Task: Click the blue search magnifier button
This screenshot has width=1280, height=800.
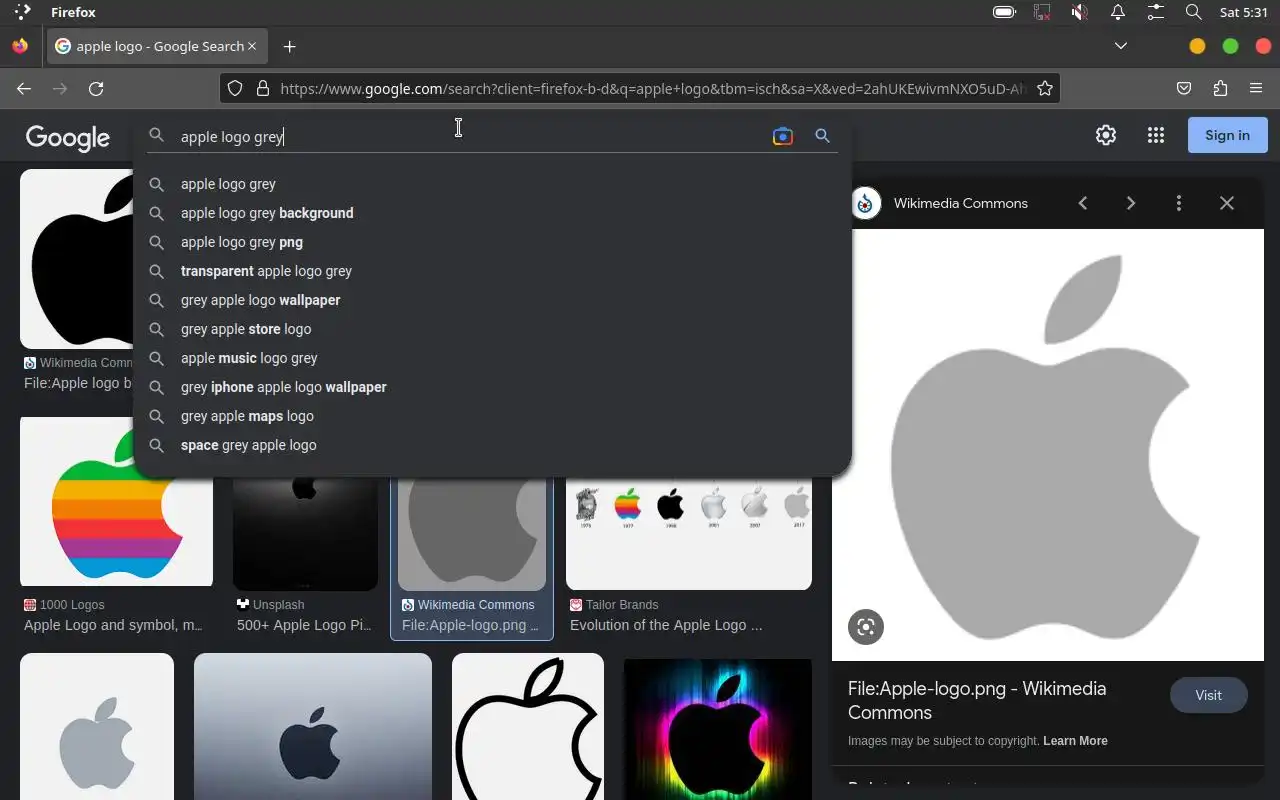Action: [822, 136]
